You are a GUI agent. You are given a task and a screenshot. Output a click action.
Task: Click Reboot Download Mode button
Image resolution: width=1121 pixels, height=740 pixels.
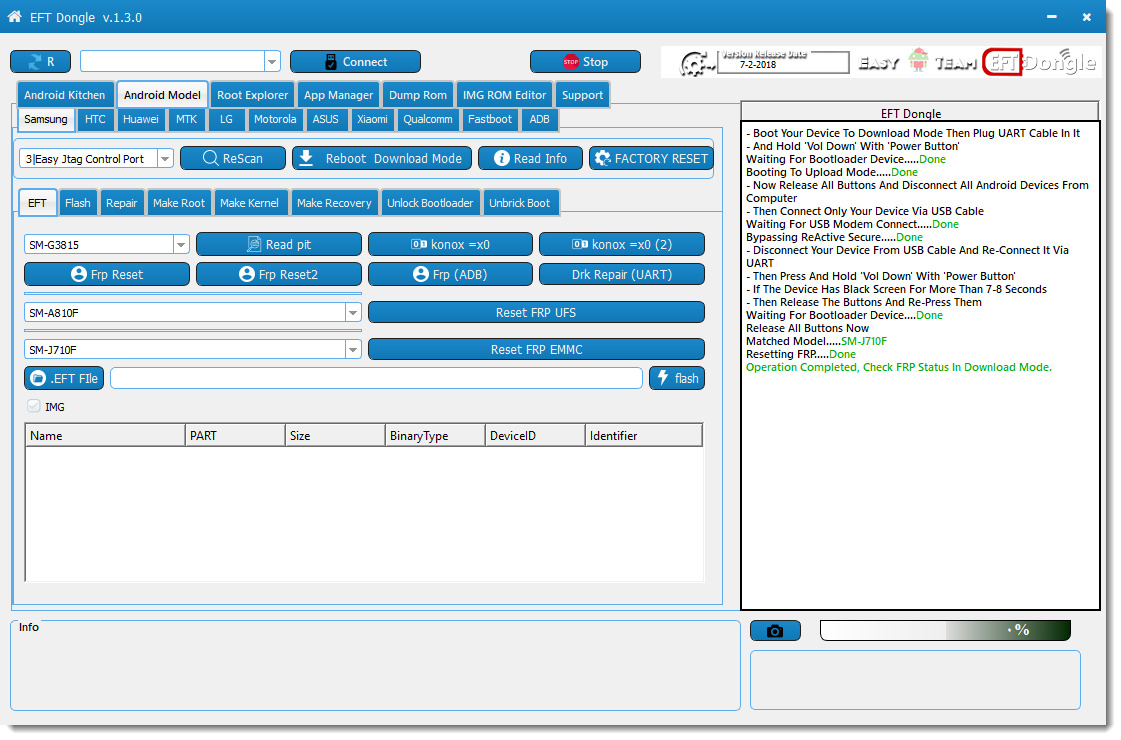point(382,158)
